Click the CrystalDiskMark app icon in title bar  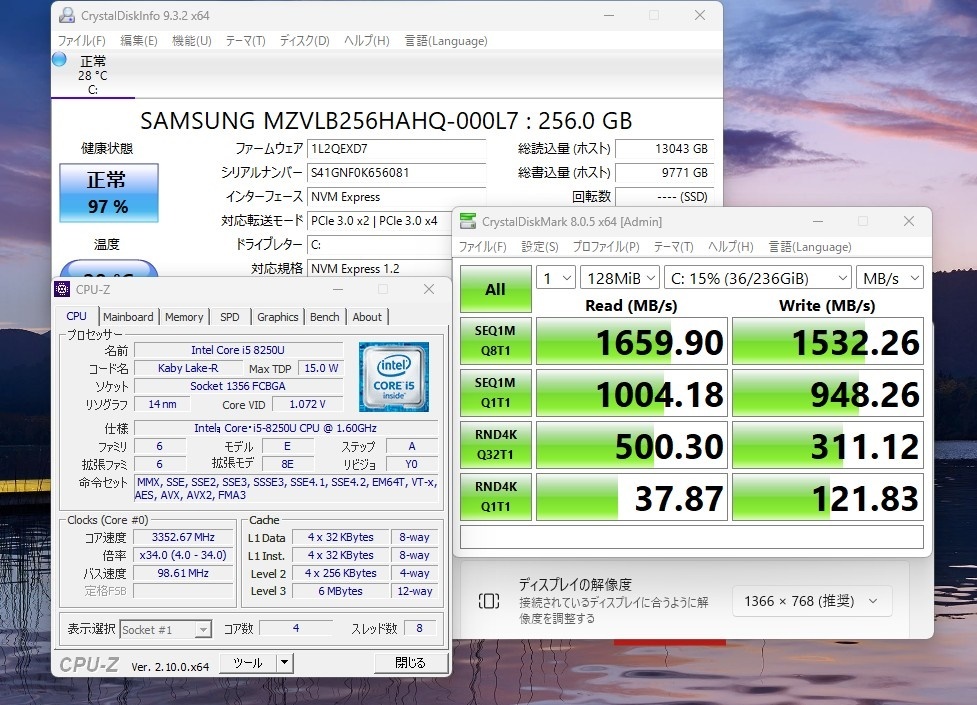tap(468, 221)
